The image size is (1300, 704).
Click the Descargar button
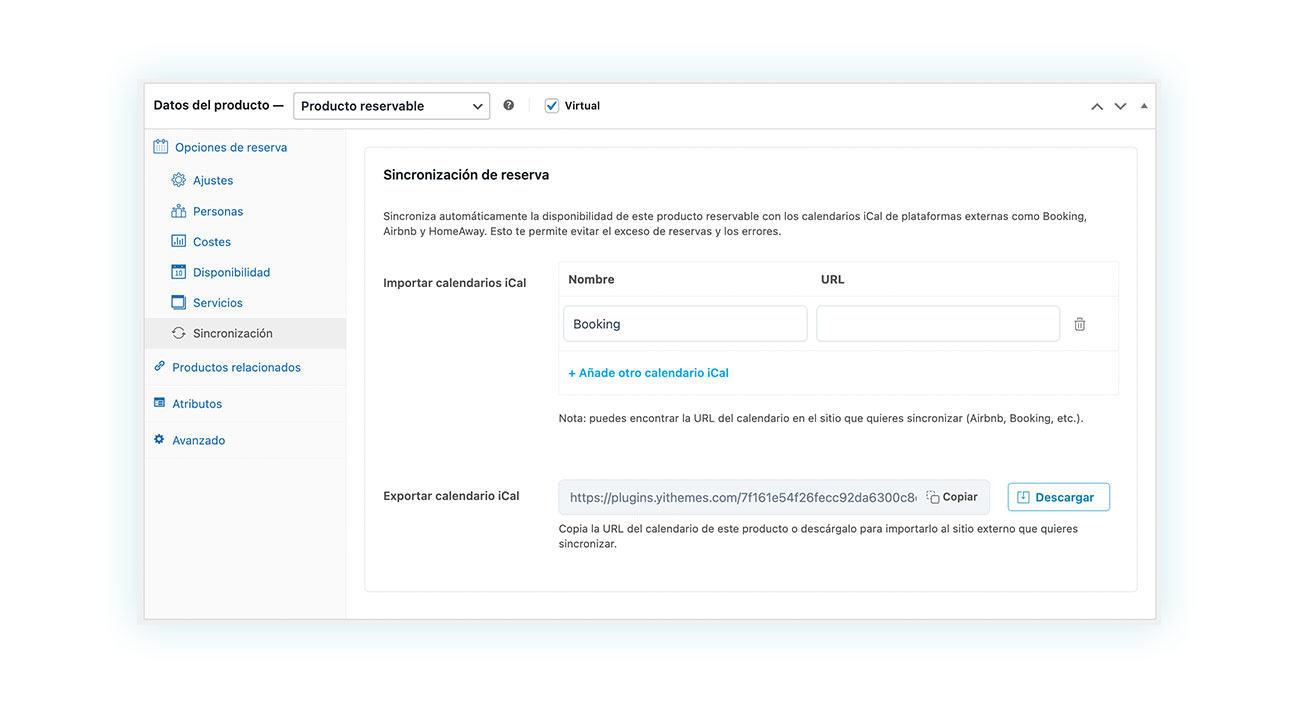coord(1058,496)
